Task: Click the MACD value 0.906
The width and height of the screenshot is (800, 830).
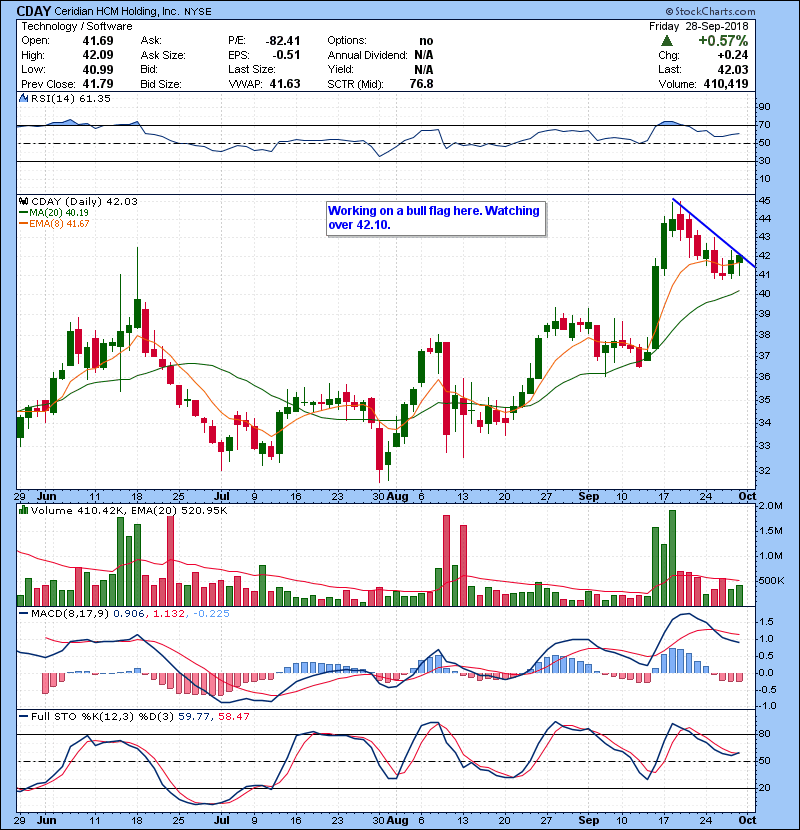Action: click(x=129, y=614)
